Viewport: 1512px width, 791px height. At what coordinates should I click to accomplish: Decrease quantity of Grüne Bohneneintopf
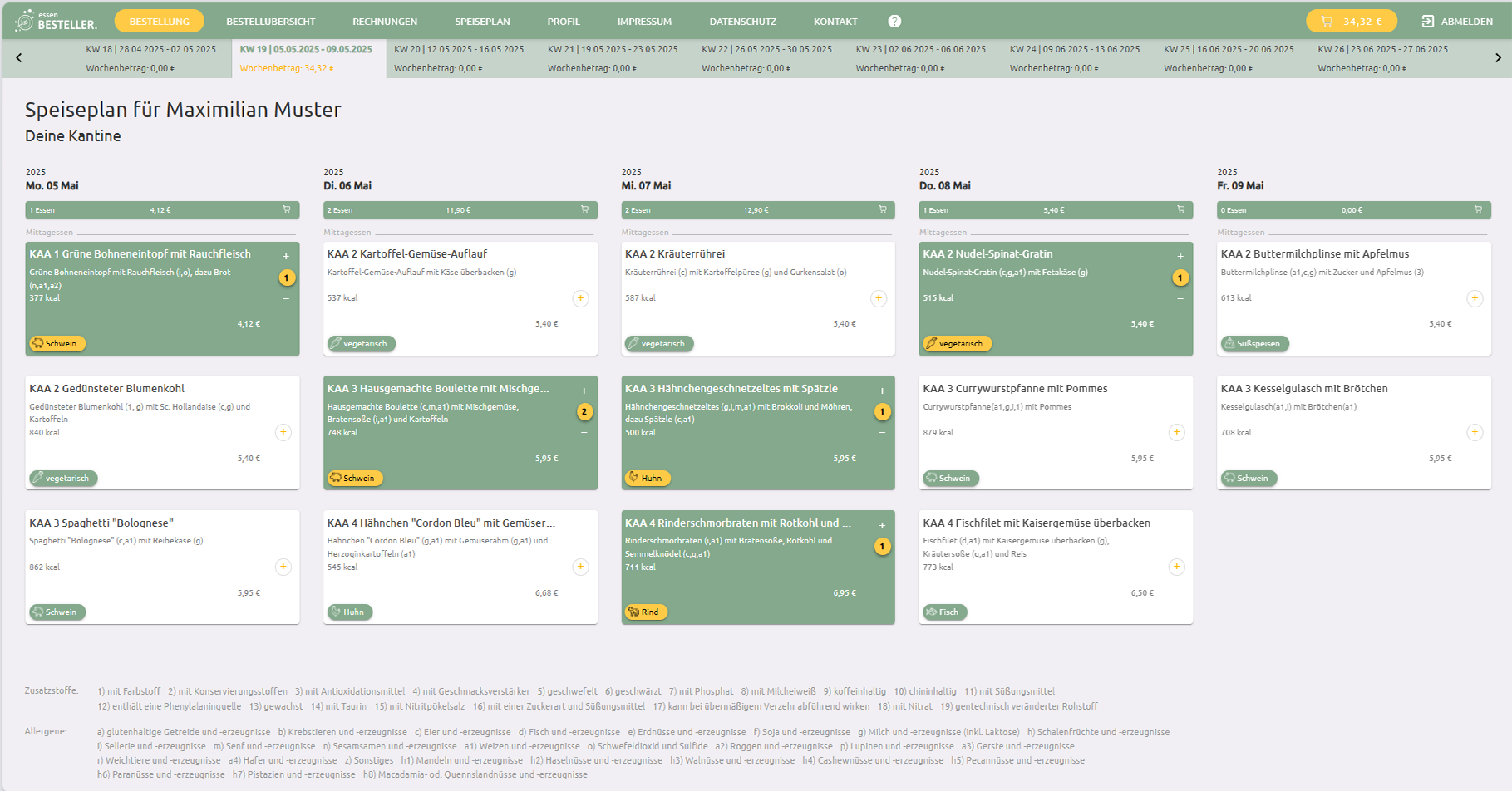(286, 298)
